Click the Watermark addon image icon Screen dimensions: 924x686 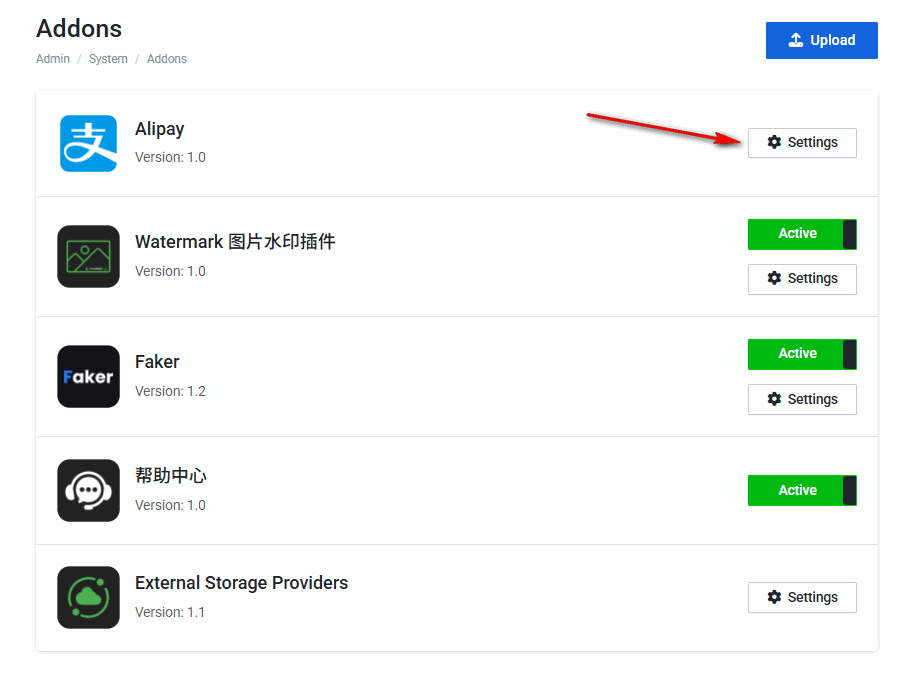coord(88,256)
